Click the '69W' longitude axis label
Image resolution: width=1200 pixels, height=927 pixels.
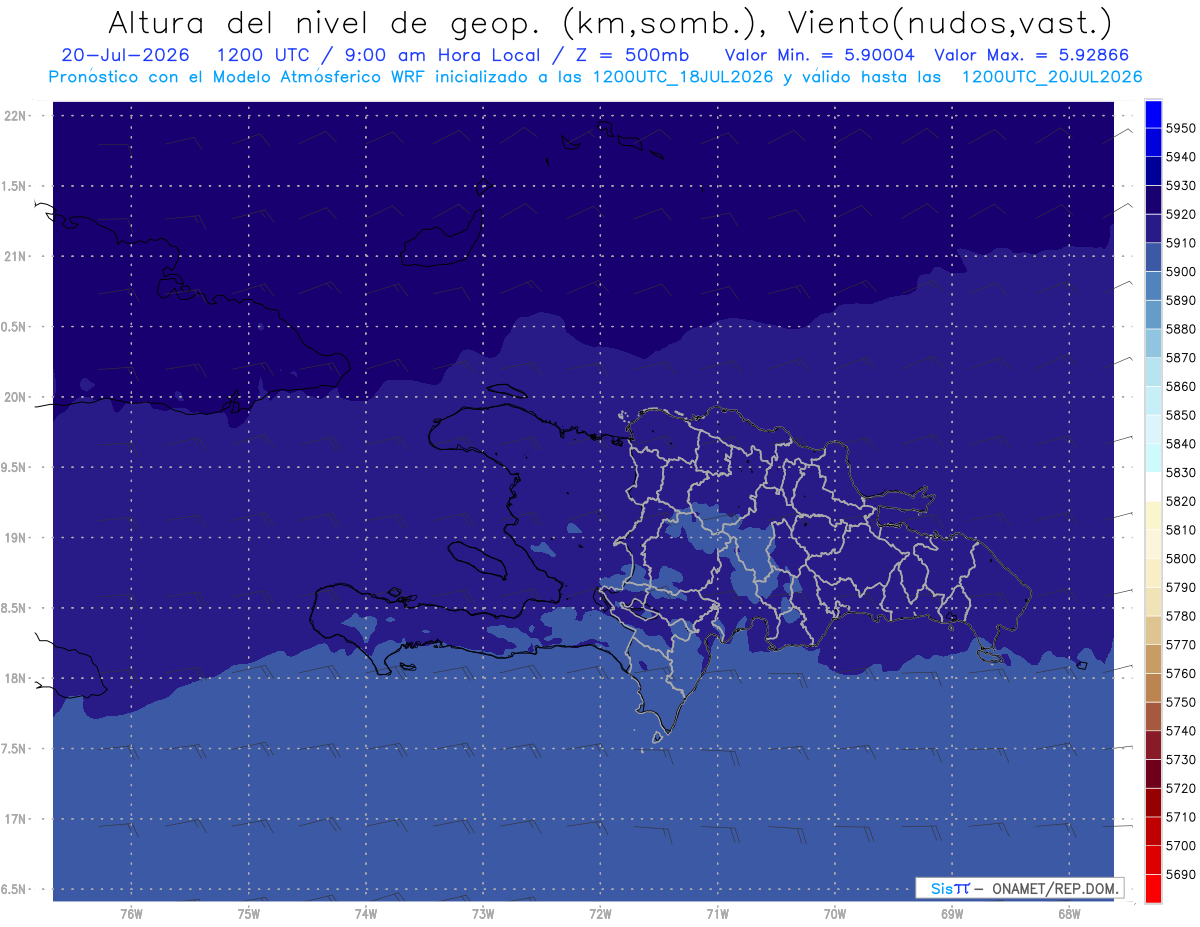coord(952,914)
